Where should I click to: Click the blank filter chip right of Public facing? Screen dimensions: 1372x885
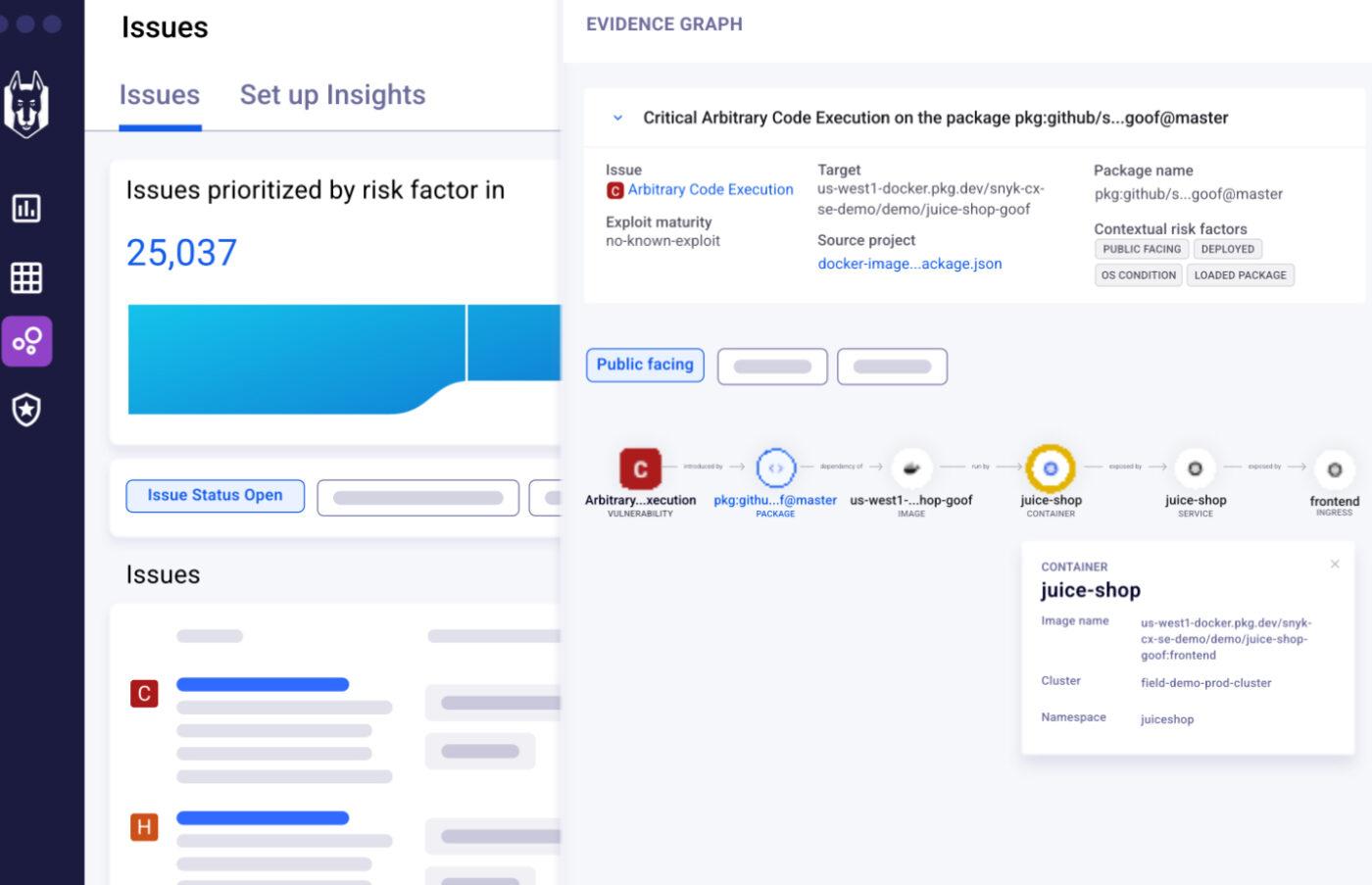772,367
